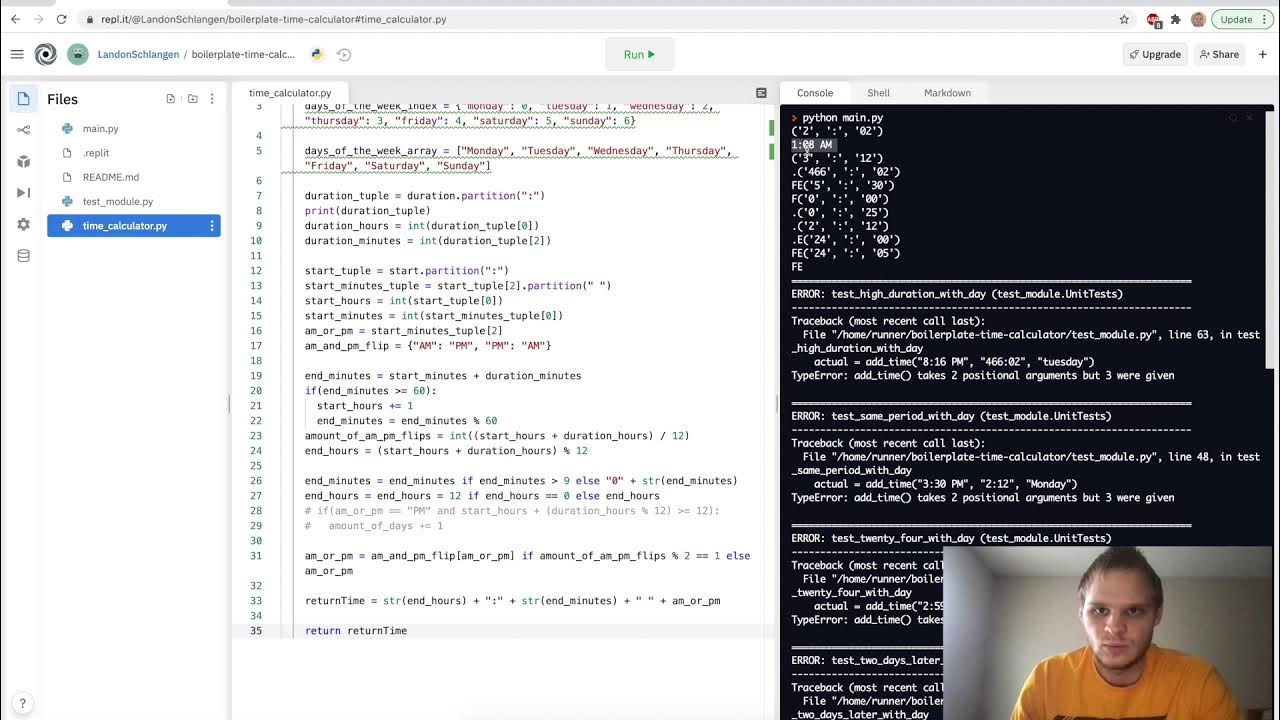Open the Files panel three-dot menu

[212, 99]
